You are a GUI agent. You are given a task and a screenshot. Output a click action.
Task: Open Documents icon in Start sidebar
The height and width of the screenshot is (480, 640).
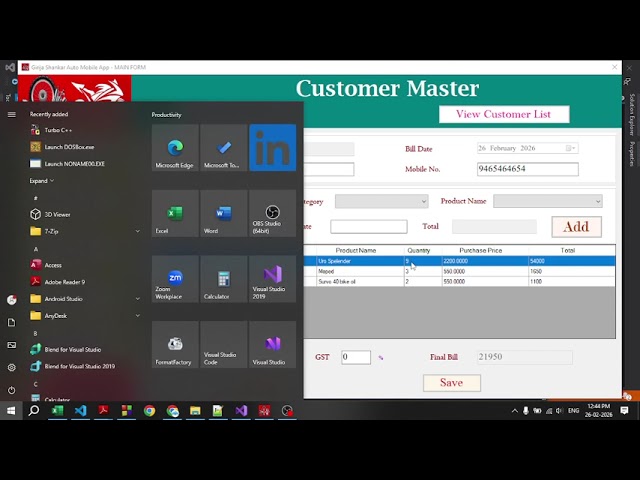pyautogui.click(x=11, y=322)
